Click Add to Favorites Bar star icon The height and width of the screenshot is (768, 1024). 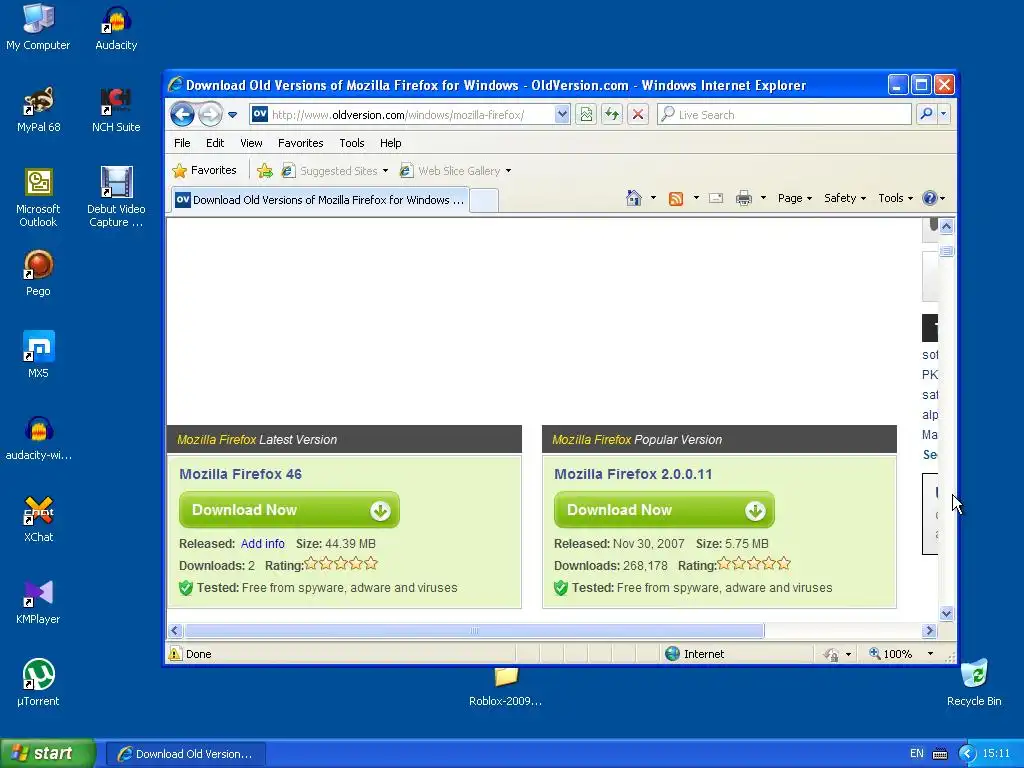264,171
